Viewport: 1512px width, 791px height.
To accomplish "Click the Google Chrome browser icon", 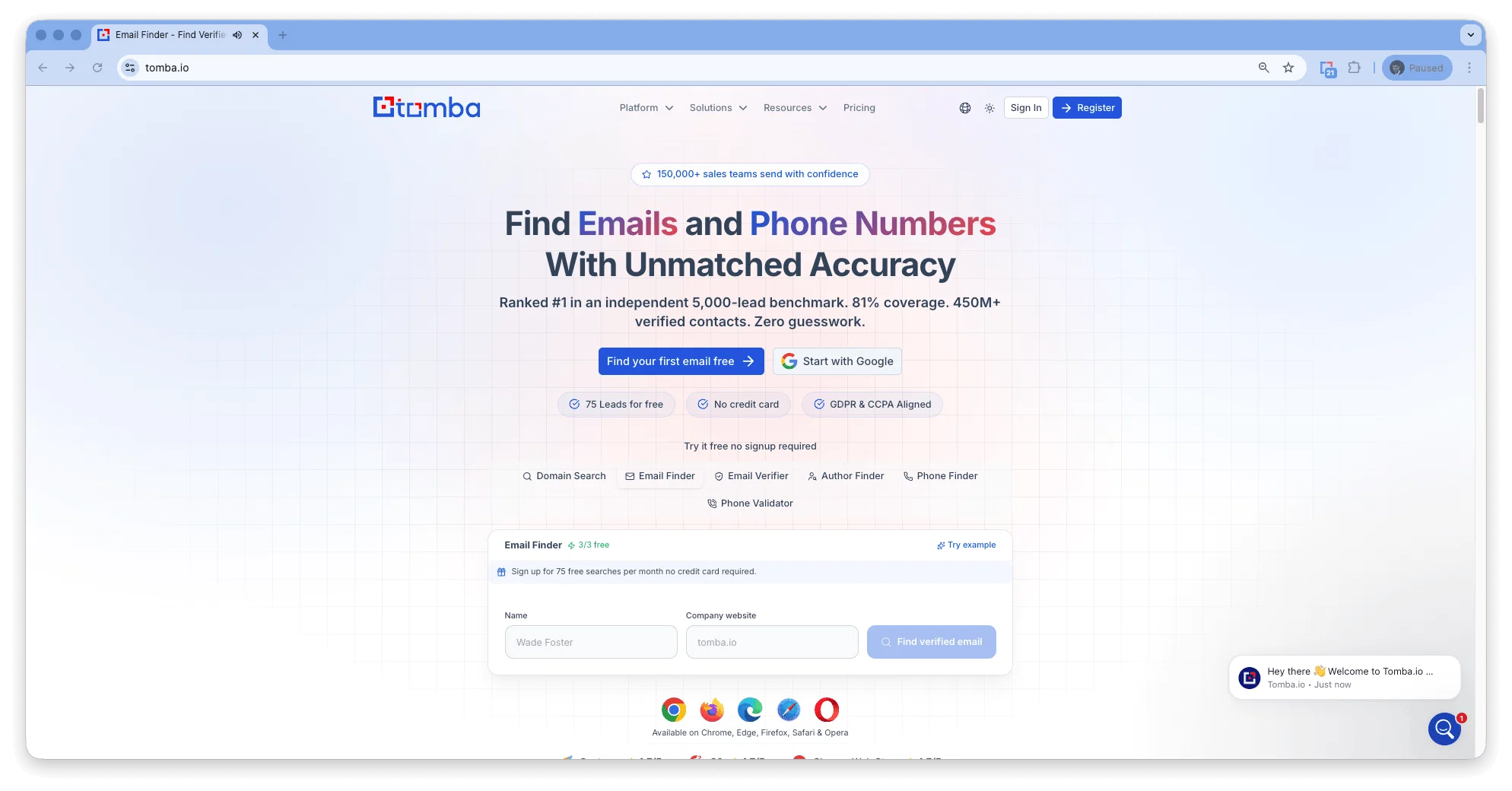I will tap(673, 710).
